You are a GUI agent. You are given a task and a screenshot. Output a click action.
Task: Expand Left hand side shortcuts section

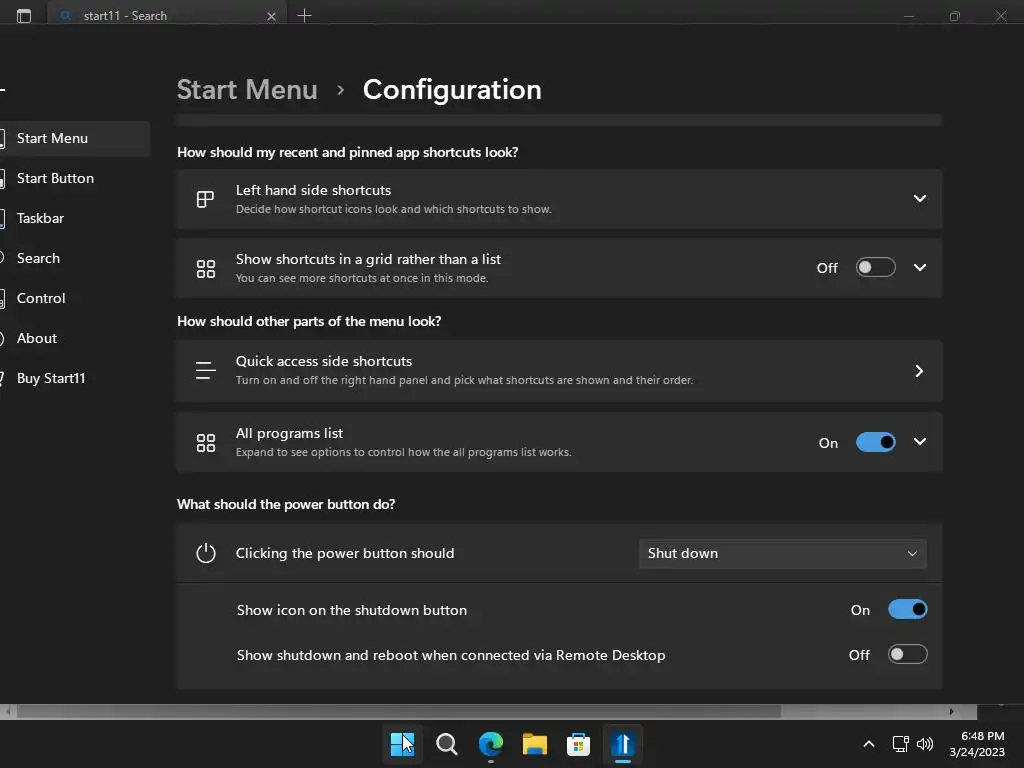[x=919, y=198]
